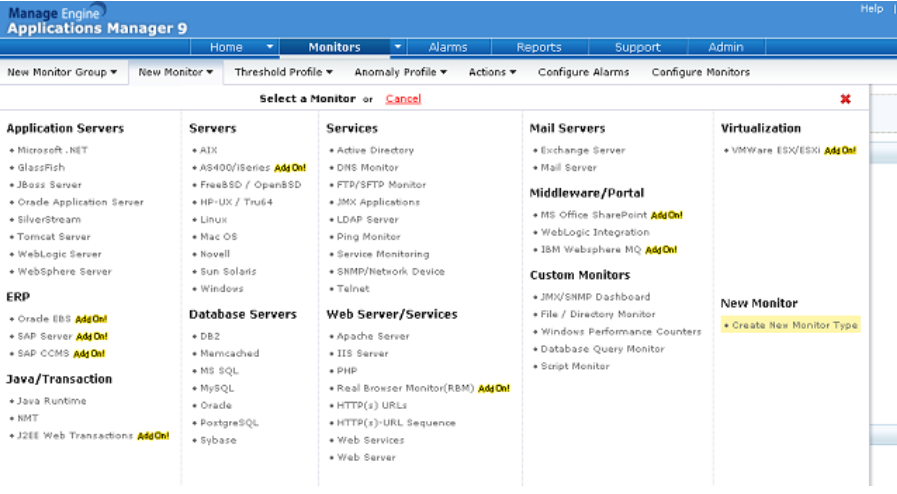Select SNMP/Network Device monitor

point(391,271)
